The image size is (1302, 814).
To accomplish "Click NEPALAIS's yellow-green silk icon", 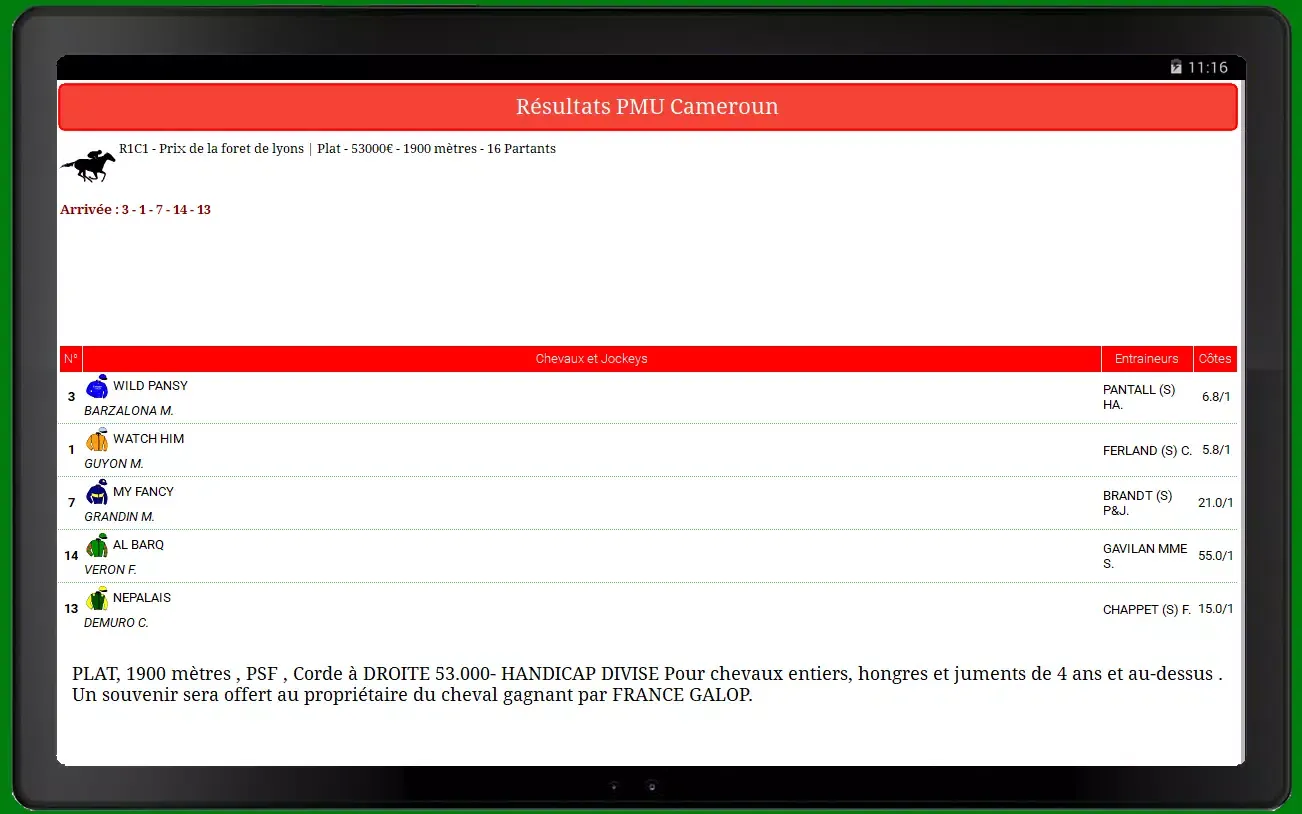I will 97,599.
